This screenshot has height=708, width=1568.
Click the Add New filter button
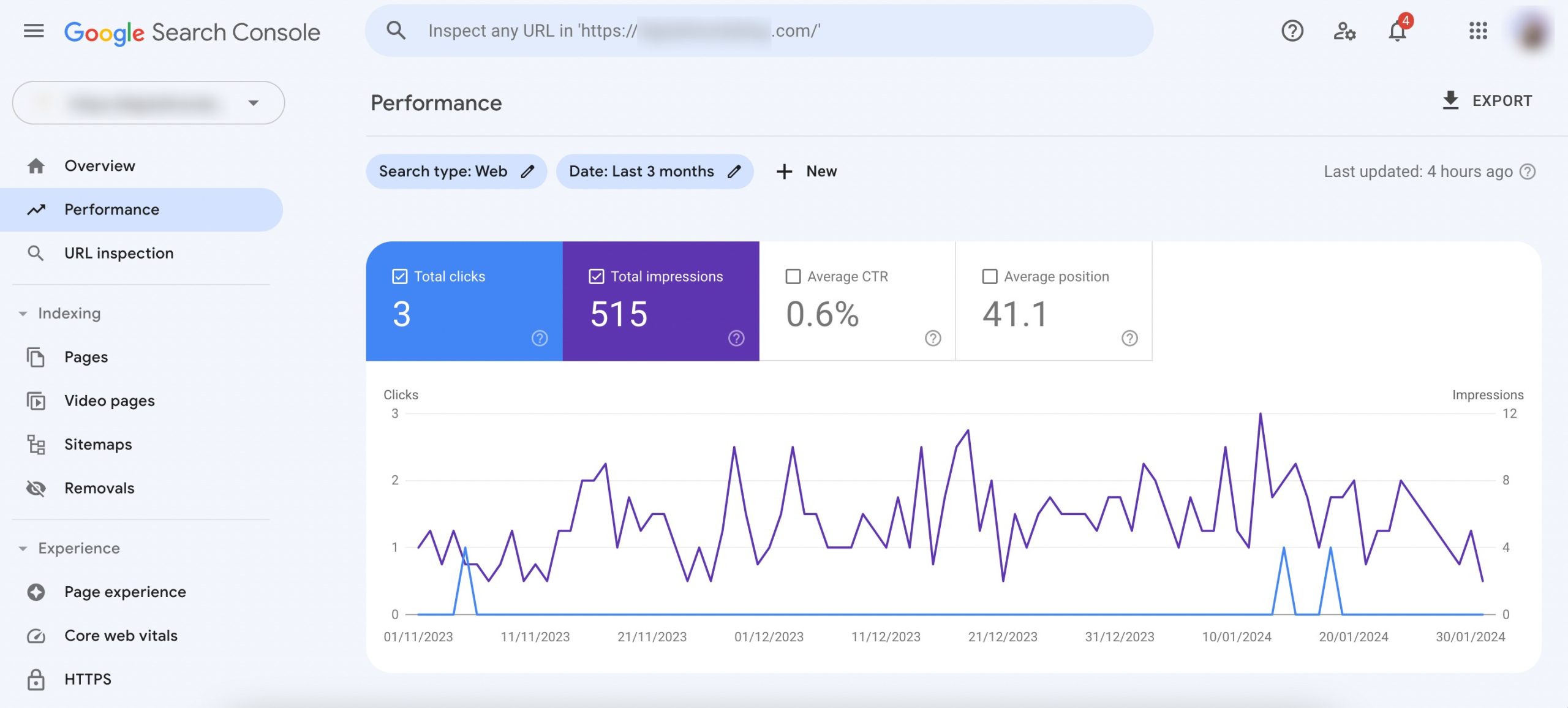pos(806,171)
